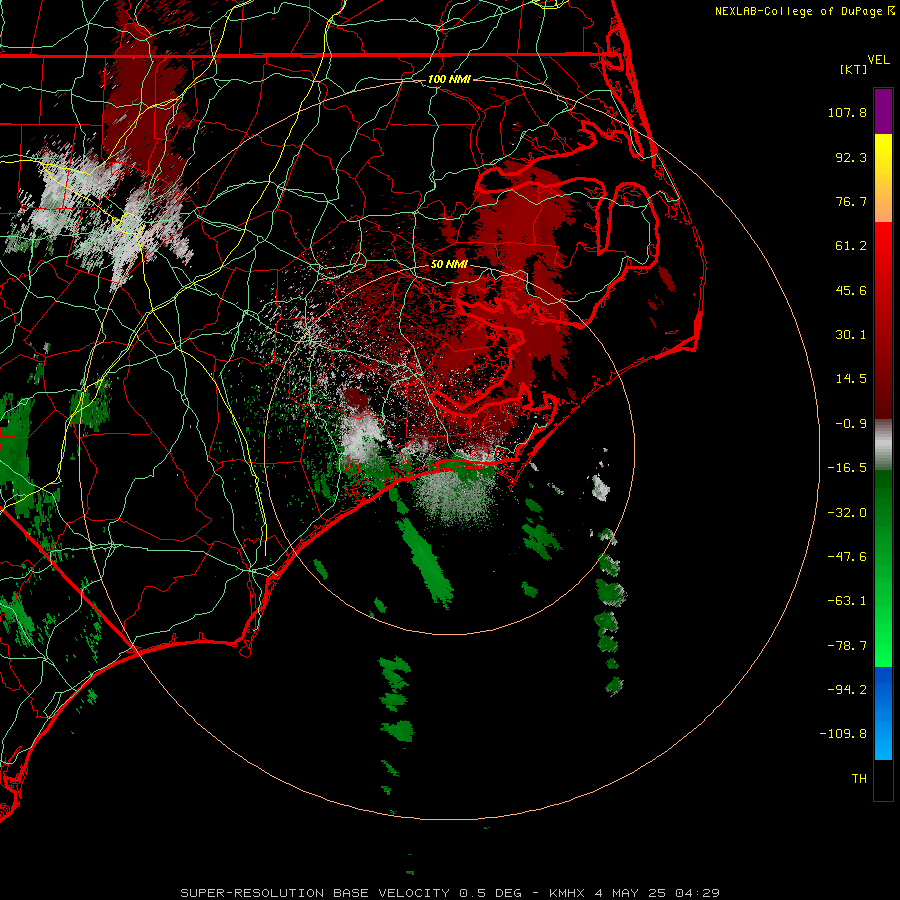Click the 14.5 scale value

pyautogui.click(x=851, y=379)
